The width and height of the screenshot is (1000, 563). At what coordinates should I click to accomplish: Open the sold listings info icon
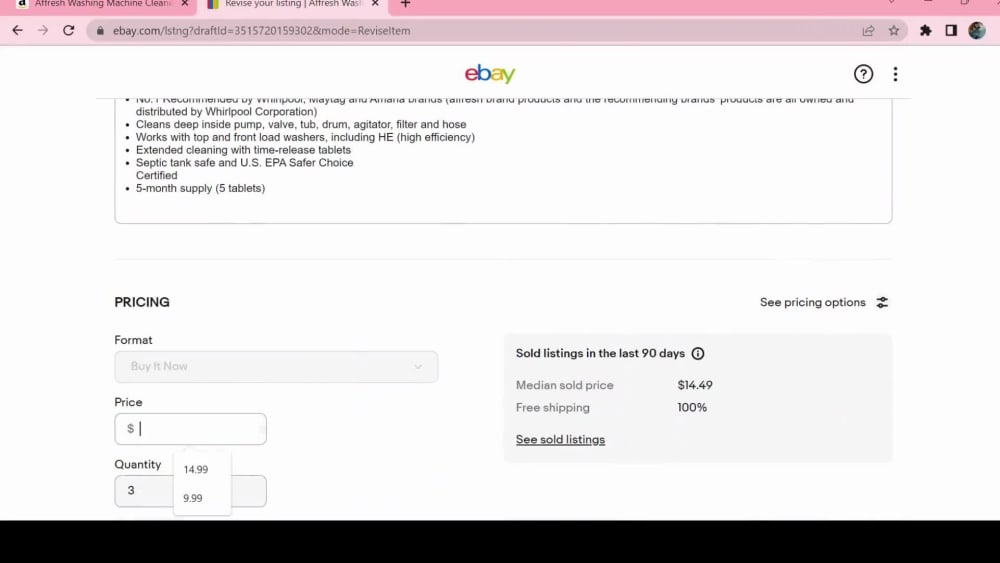coord(698,353)
